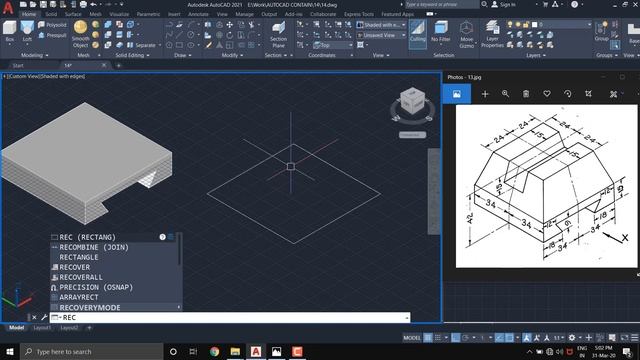
Task: Toggle annotation visibility icon in status bar
Action: (527, 338)
